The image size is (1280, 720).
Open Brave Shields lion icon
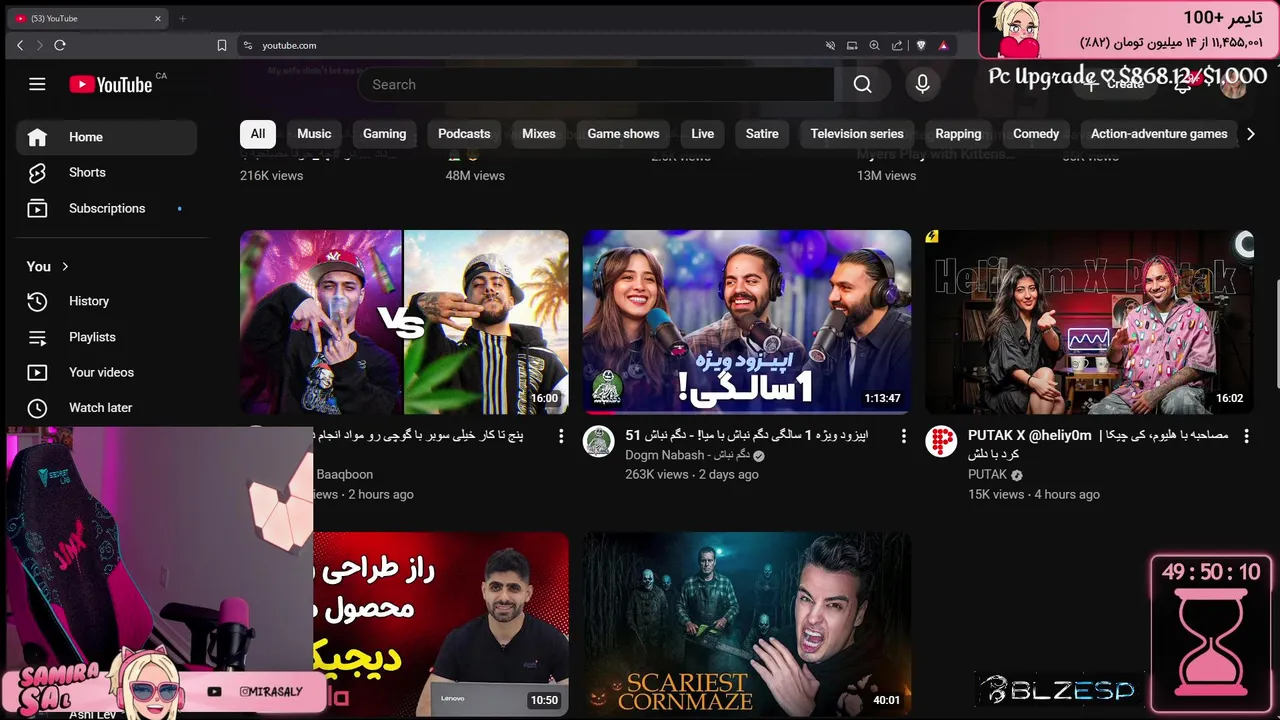tap(920, 45)
